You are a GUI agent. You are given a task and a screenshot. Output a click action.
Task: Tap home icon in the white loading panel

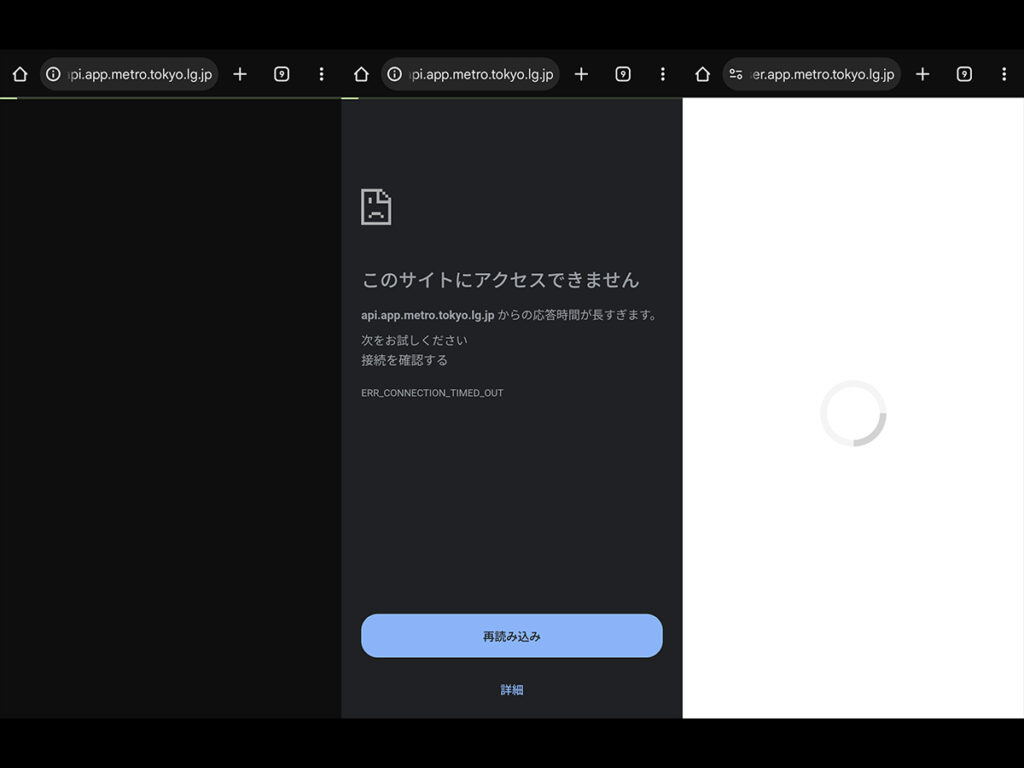[x=702, y=74]
